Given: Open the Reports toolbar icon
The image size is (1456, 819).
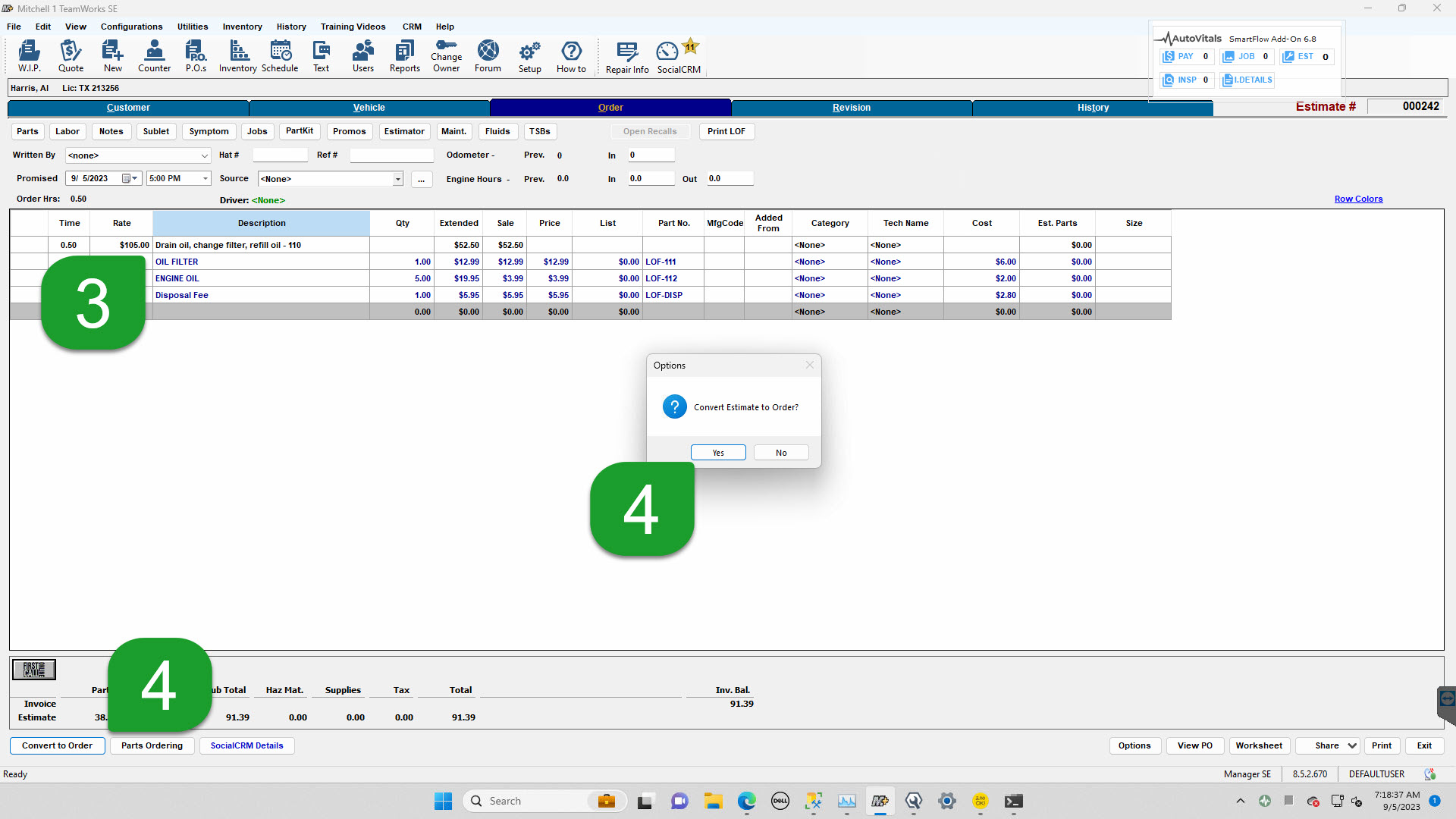Looking at the screenshot, I should pos(405,56).
